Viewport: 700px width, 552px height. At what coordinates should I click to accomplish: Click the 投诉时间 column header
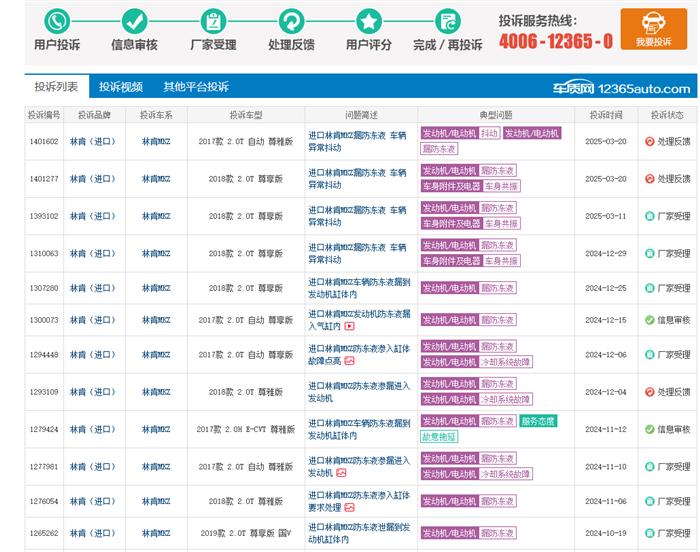pyautogui.click(x=606, y=115)
